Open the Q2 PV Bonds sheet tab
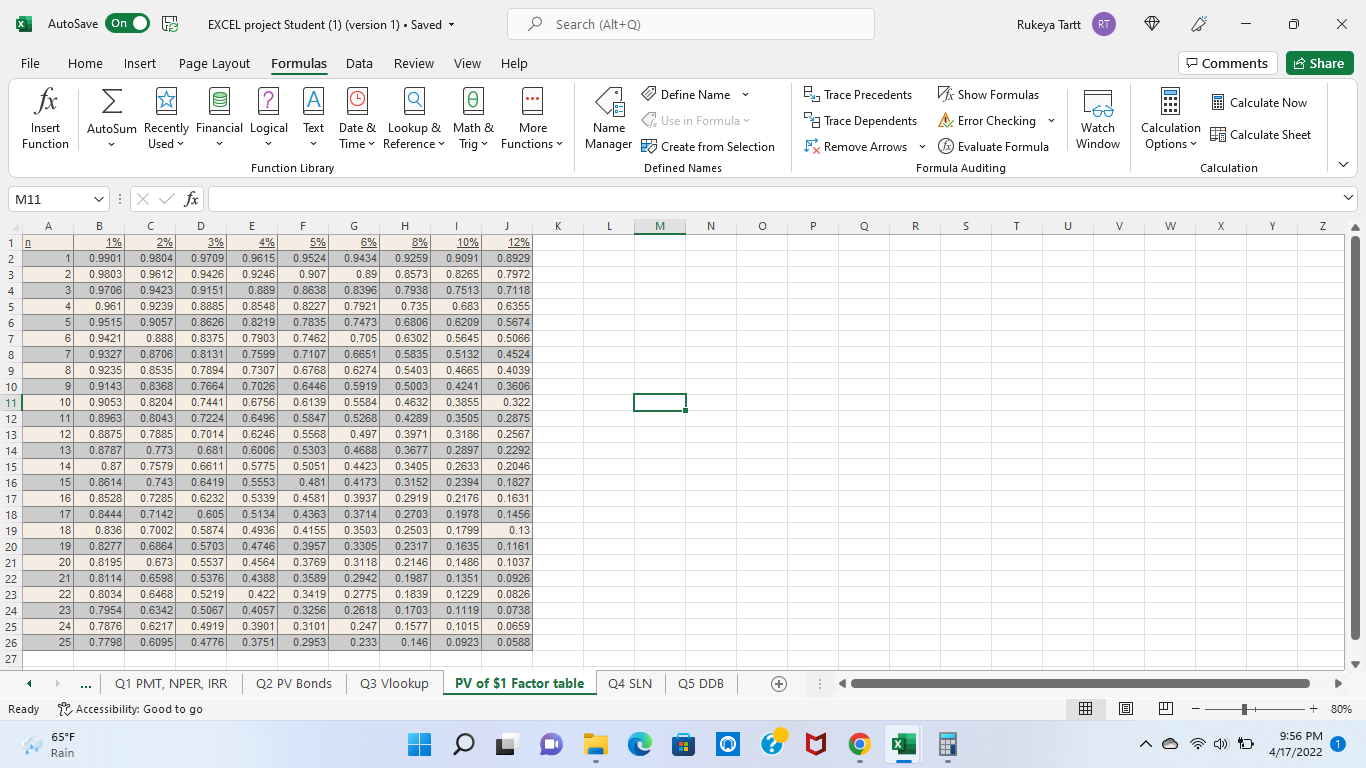Screen dimensions: 1366x768 [293, 683]
